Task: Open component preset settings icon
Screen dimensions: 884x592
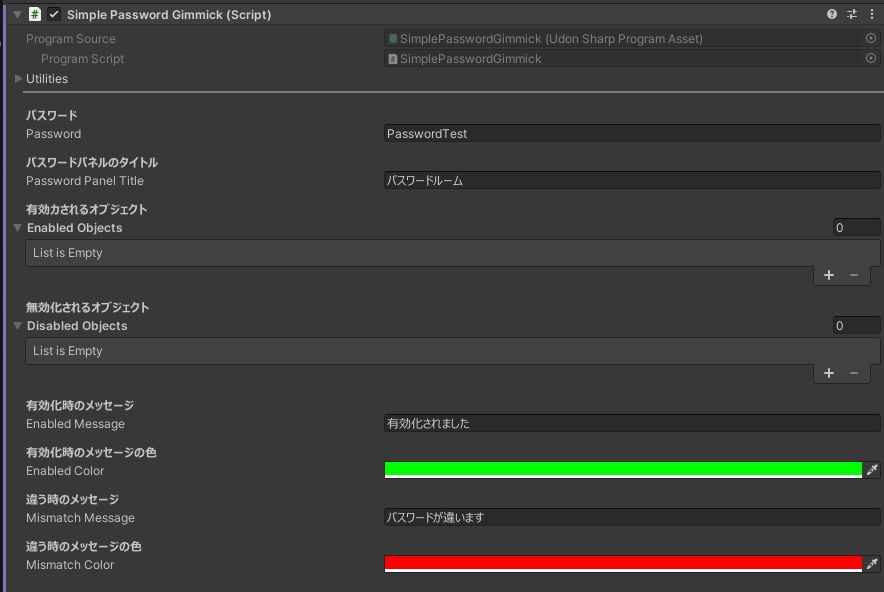Action: tap(852, 14)
